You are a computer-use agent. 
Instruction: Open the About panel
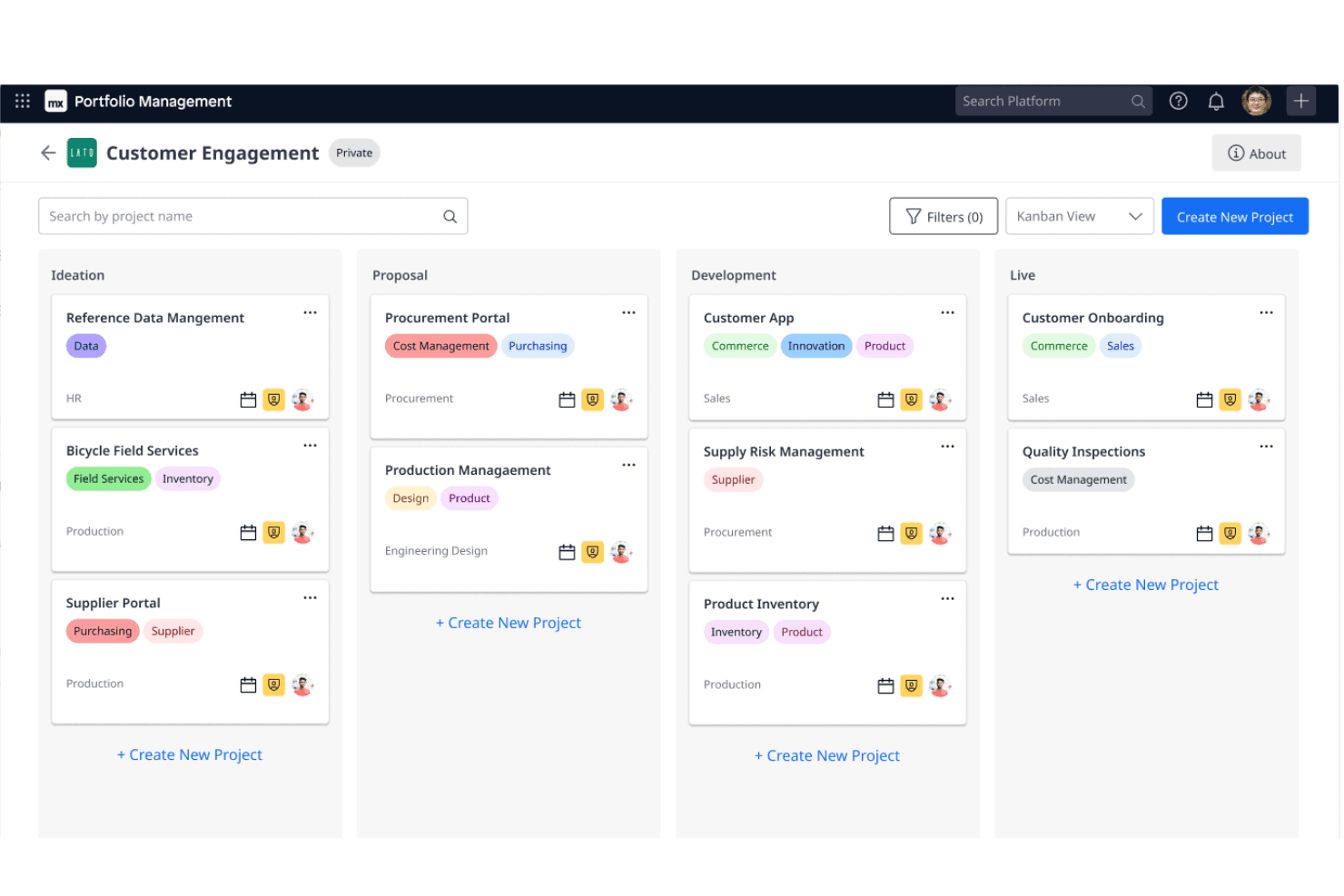tap(1256, 153)
